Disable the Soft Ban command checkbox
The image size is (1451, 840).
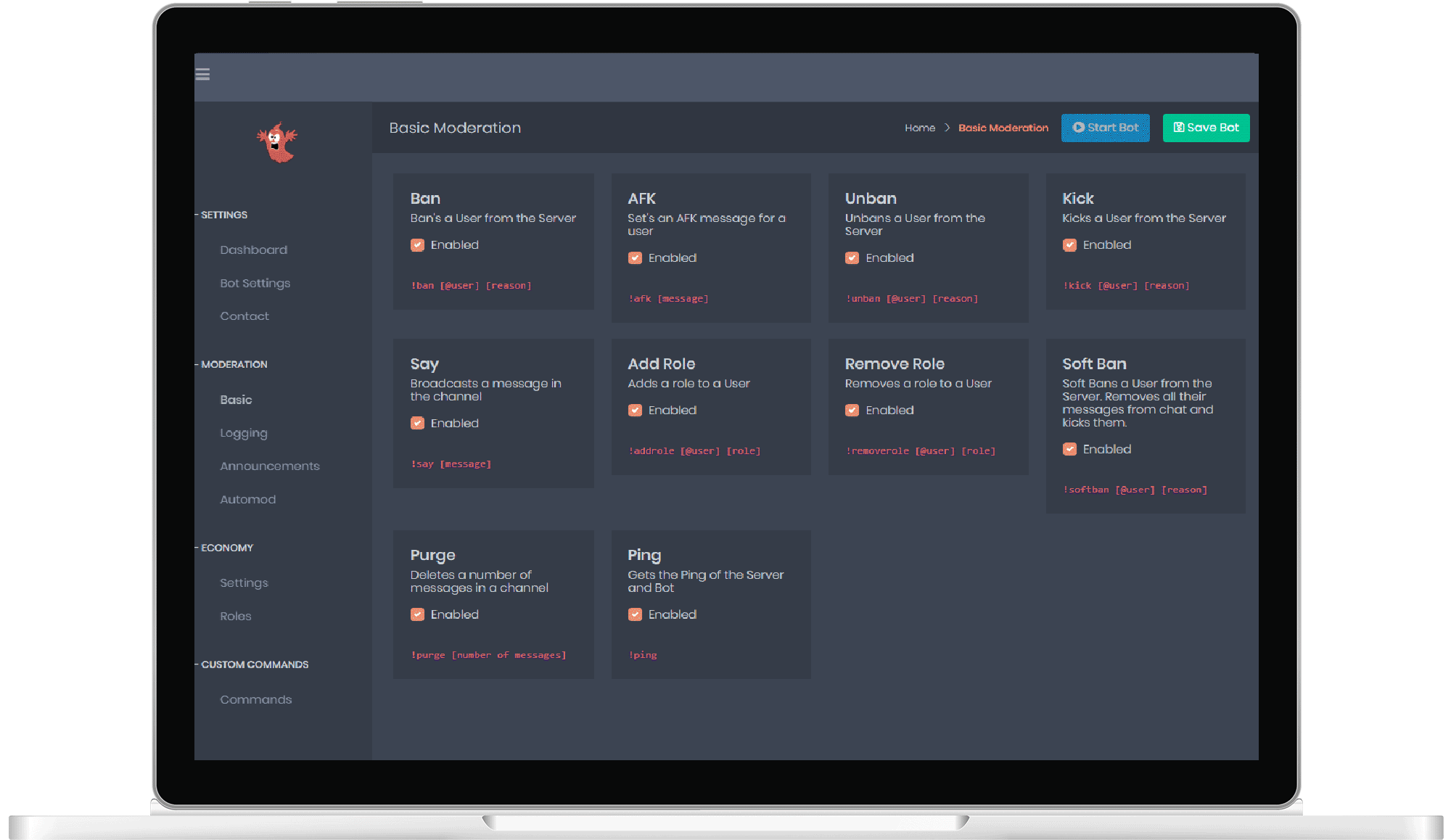[x=1069, y=450]
